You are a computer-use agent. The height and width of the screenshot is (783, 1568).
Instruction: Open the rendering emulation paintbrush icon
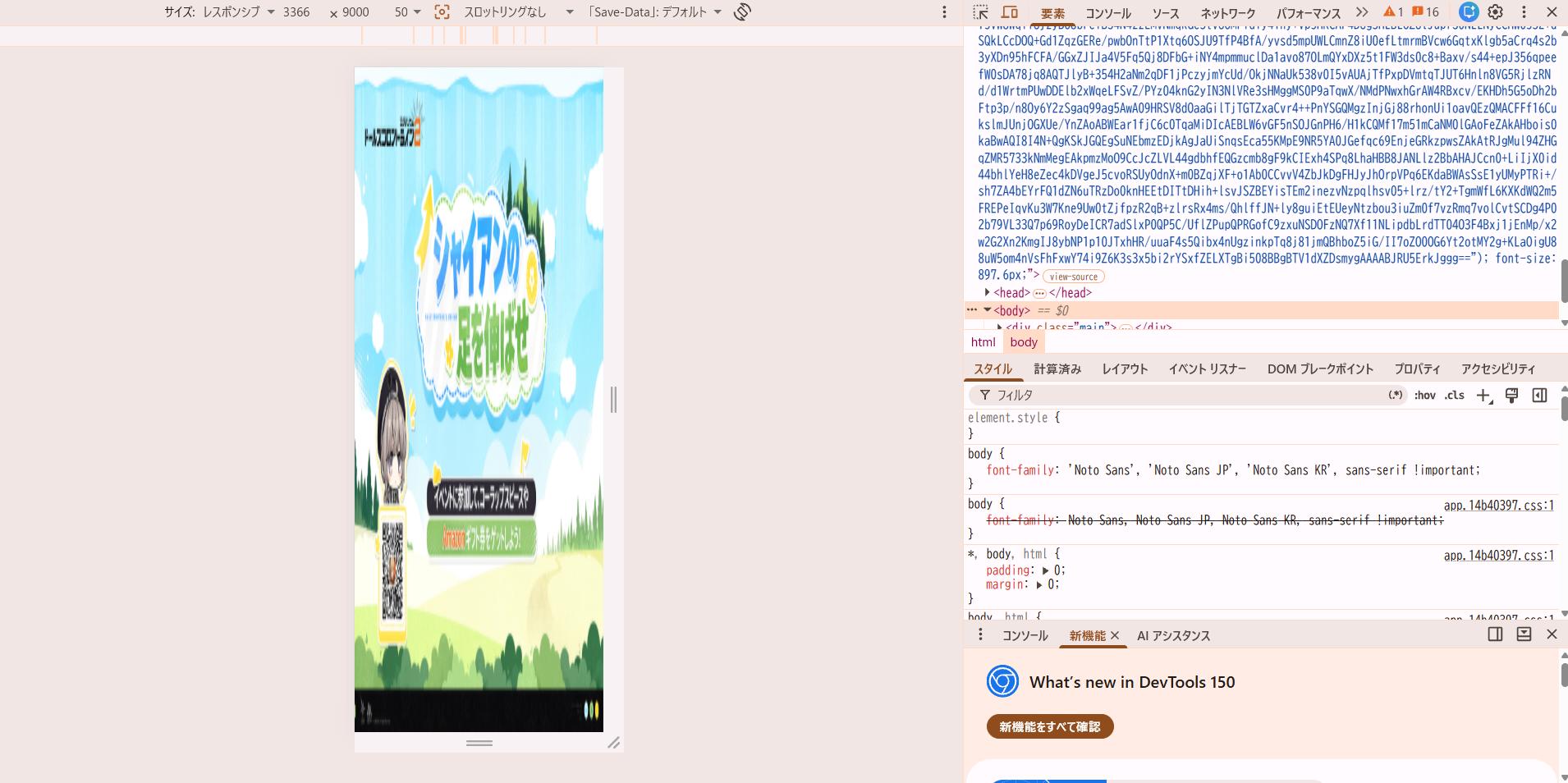pyautogui.click(x=1511, y=396)
